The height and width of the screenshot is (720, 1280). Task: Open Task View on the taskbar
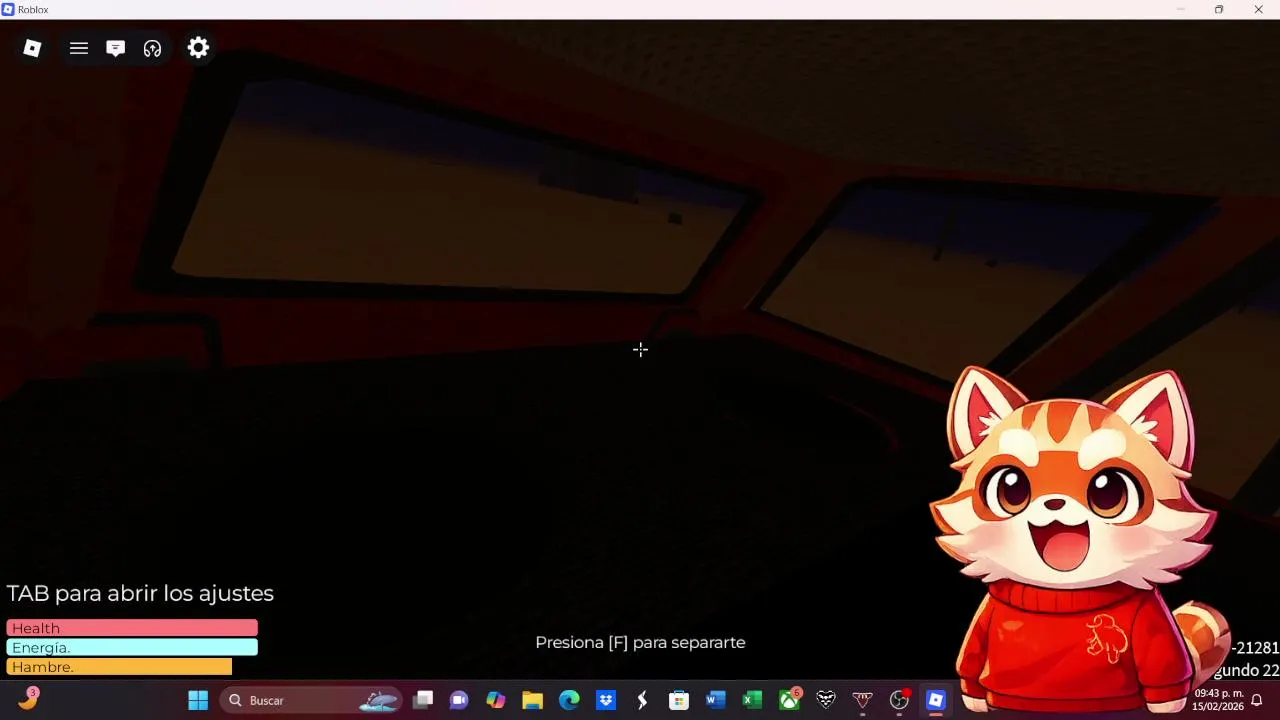tap(423, 700)
